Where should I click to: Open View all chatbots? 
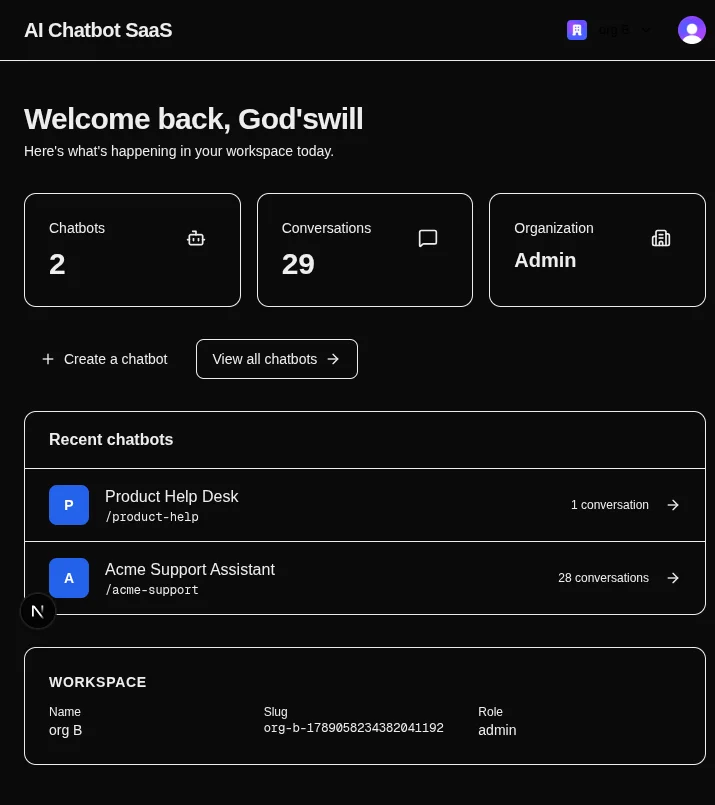tap(277, 359)
